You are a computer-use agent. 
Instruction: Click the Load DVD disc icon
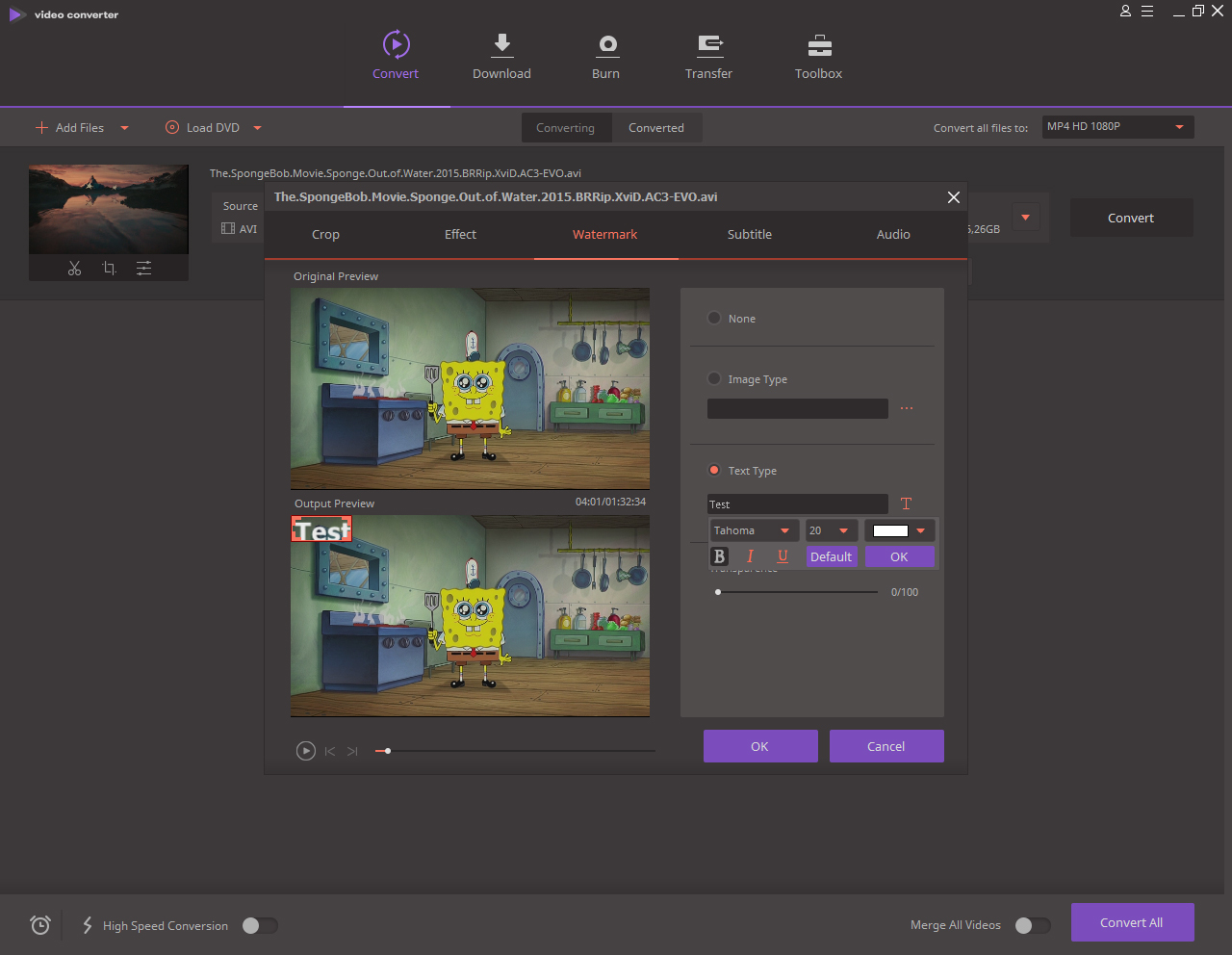[x=172, y=127]
